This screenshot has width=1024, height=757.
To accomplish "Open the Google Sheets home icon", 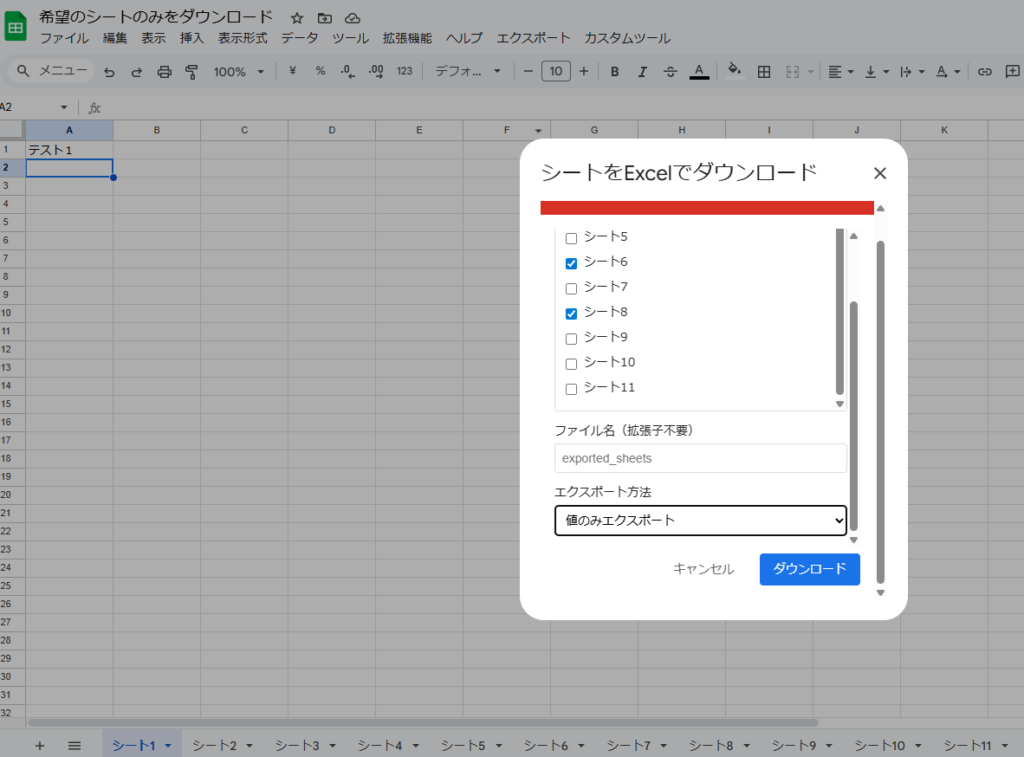I will (x=15, y=27).
